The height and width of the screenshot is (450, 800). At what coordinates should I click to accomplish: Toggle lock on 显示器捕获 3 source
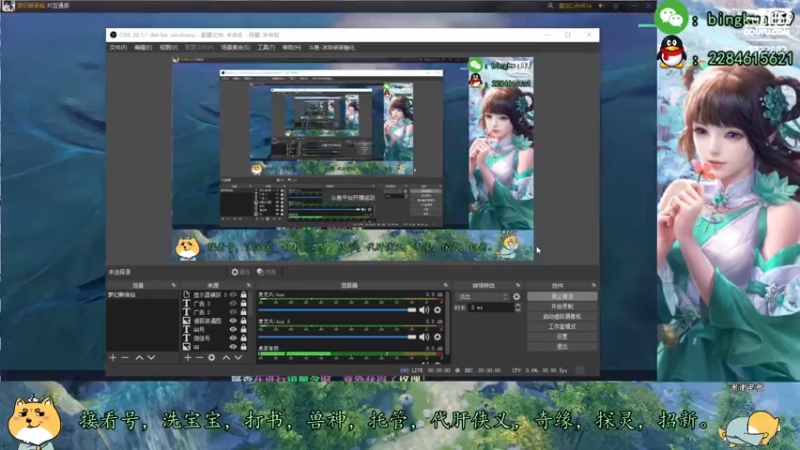pyautogui.click(x=243, y=294)
